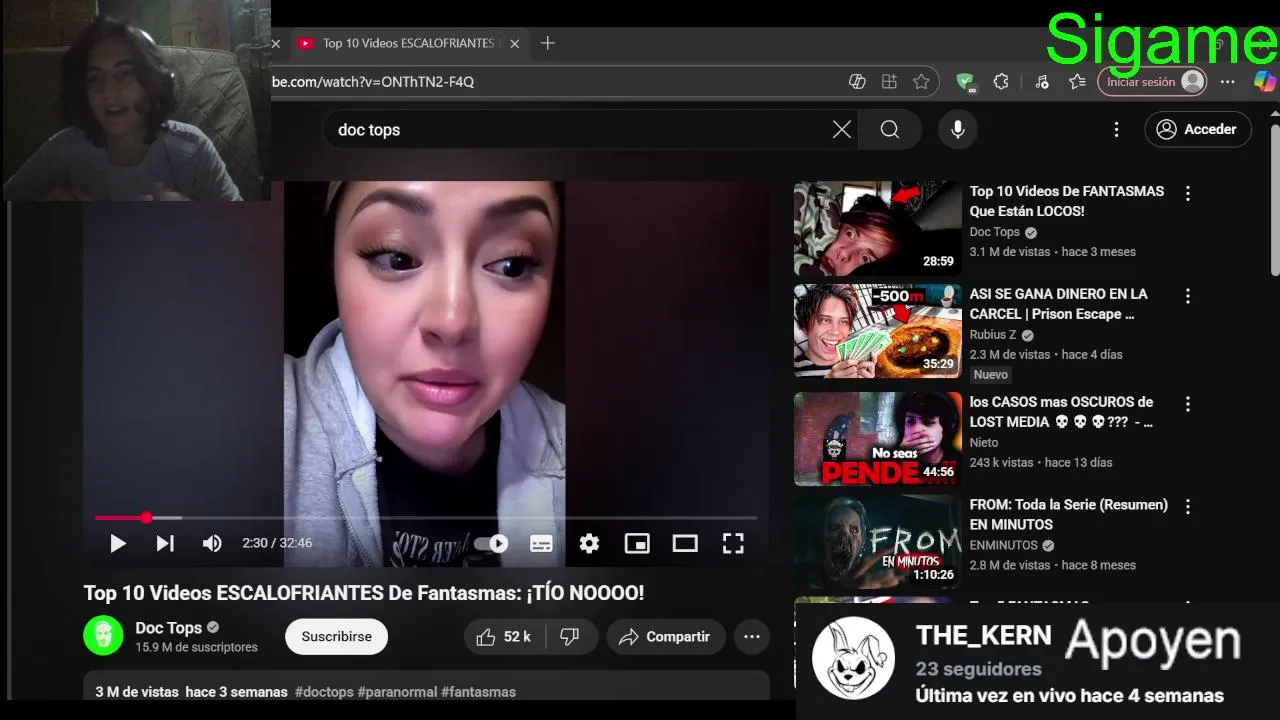1280x720 pixels.
Task: Open options for 'FANTASMAS Que Están LOCOS'
Action: click(x=1188, y=194)
